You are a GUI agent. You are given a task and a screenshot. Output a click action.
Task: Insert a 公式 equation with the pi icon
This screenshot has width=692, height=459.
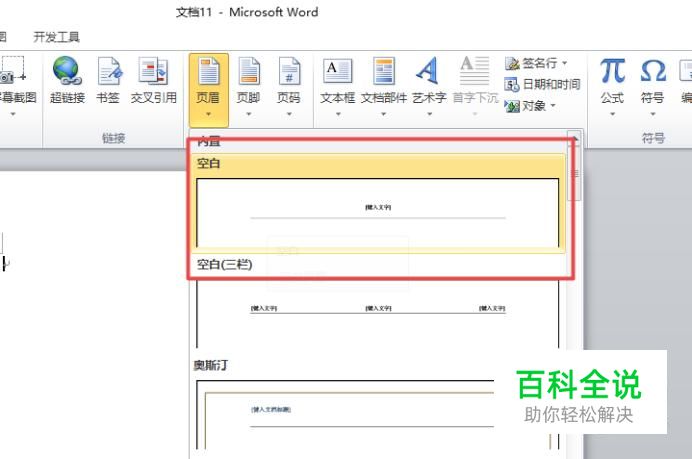(612, 71)
